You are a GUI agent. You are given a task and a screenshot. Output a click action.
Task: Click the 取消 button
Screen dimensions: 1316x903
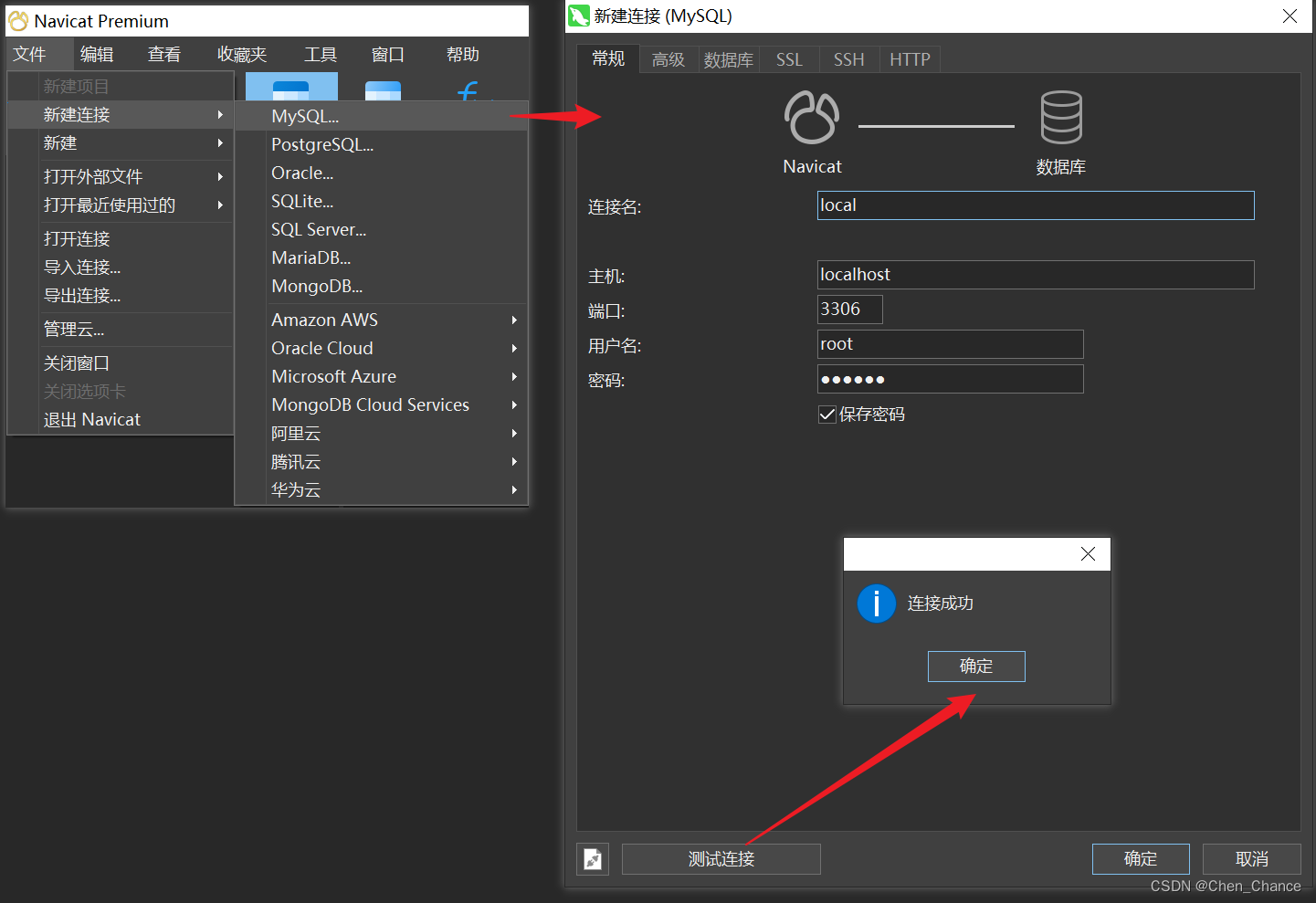tap(1252, 859)
